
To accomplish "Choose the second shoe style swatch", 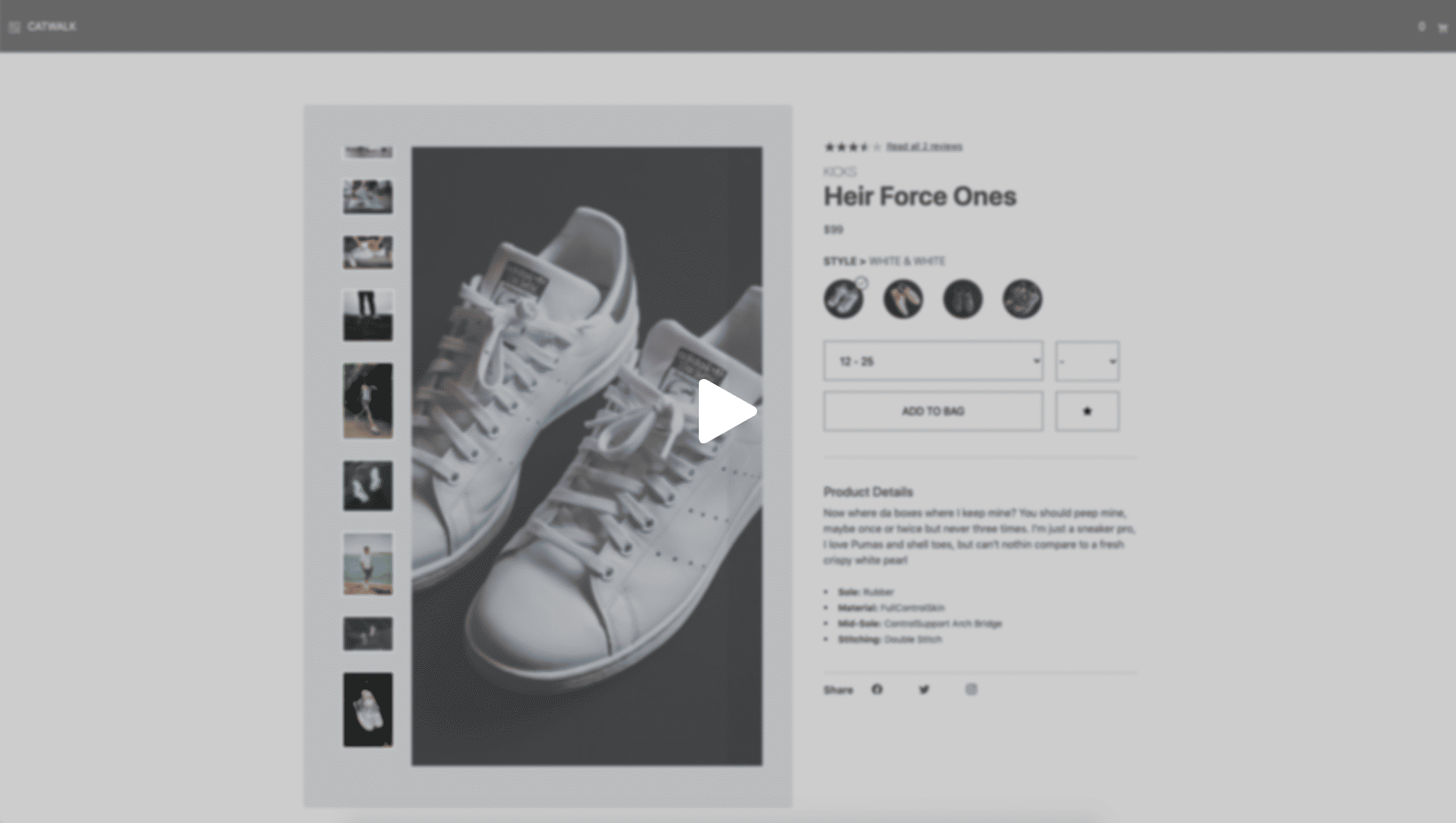I will [903, 299].
